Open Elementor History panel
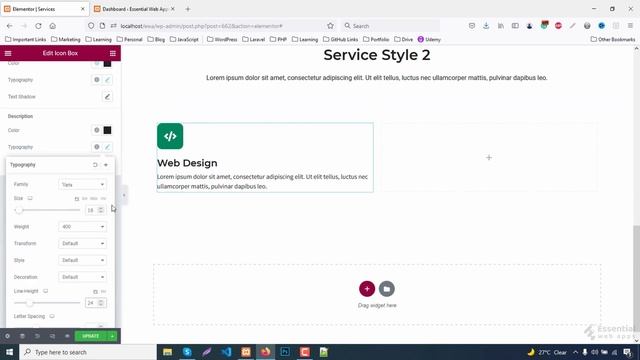The image size is (640, 360). (x=37, y=336)
